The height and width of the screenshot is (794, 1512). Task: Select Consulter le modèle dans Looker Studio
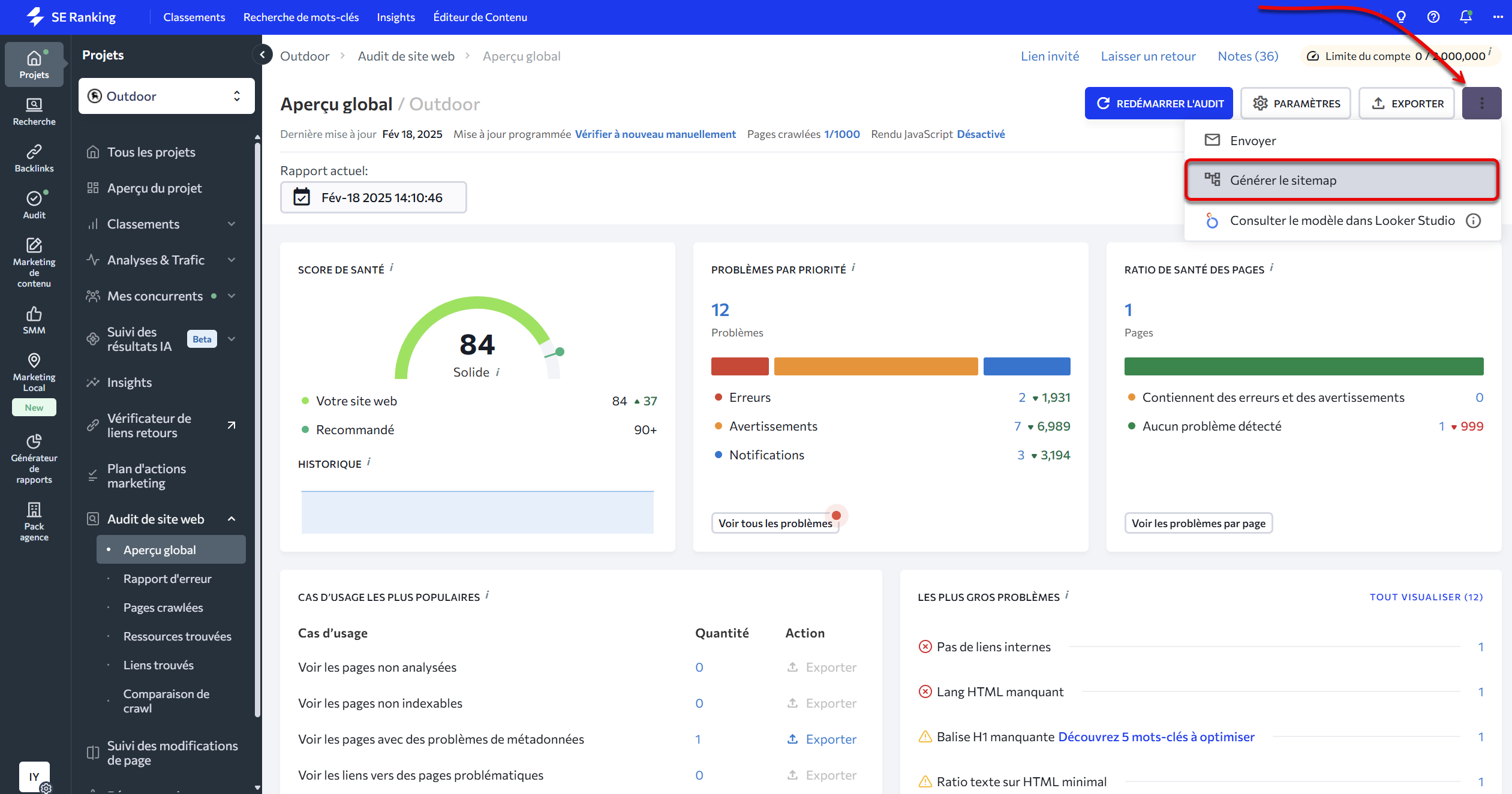(x=1342, y=221)
